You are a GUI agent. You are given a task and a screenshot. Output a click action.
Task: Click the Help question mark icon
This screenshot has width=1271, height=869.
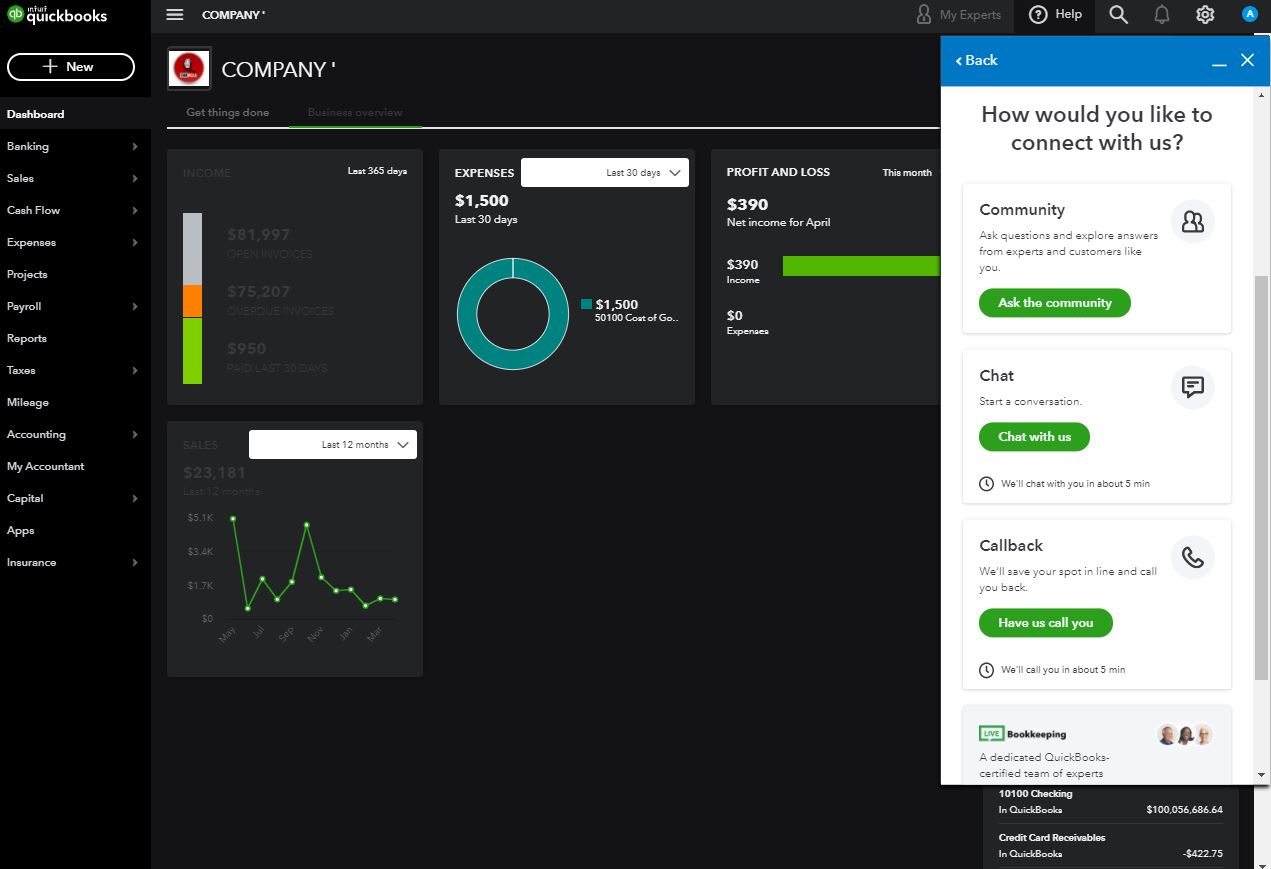(1039, 15)
